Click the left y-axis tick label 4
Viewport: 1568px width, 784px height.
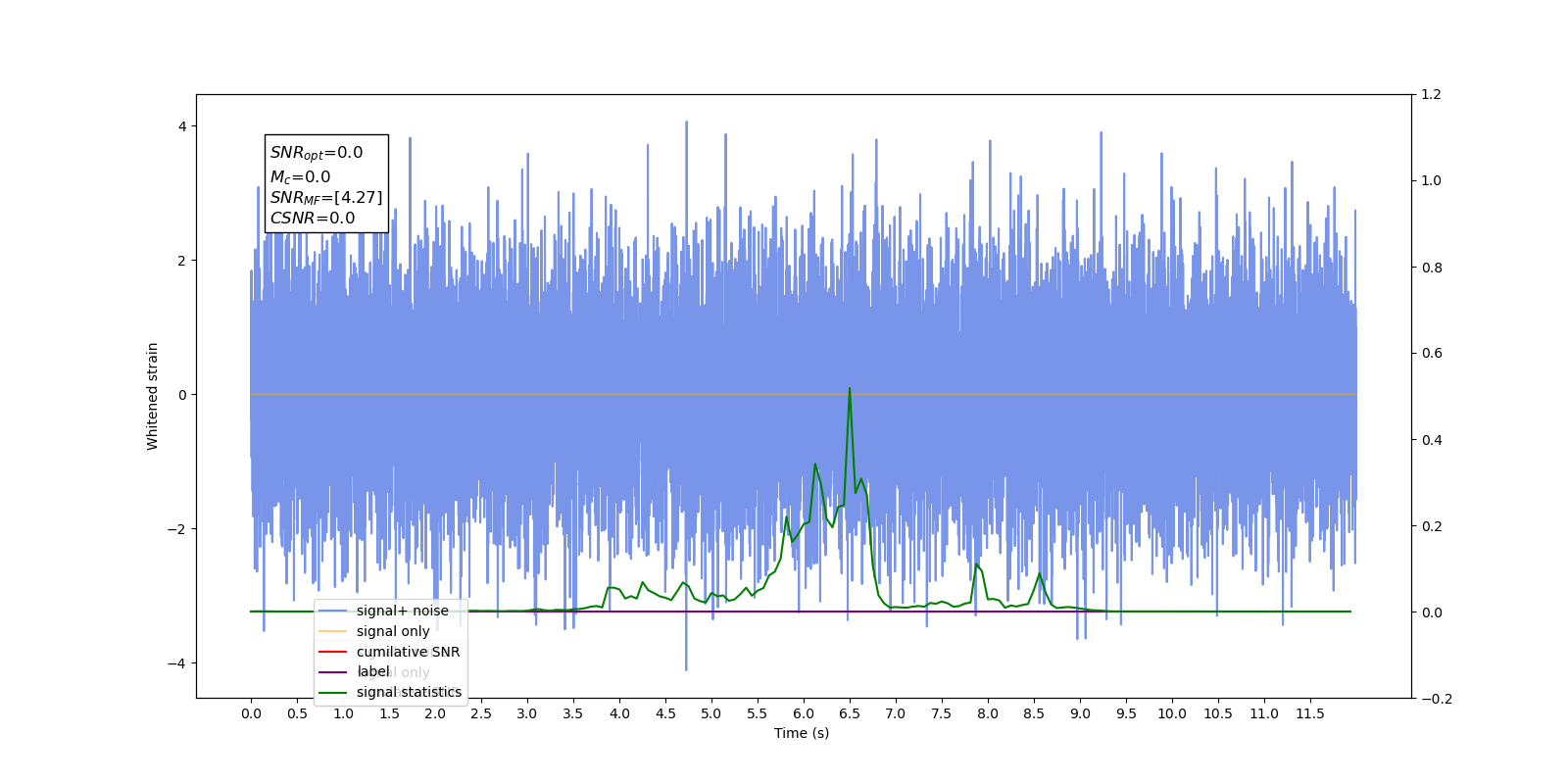pos(182,126)
